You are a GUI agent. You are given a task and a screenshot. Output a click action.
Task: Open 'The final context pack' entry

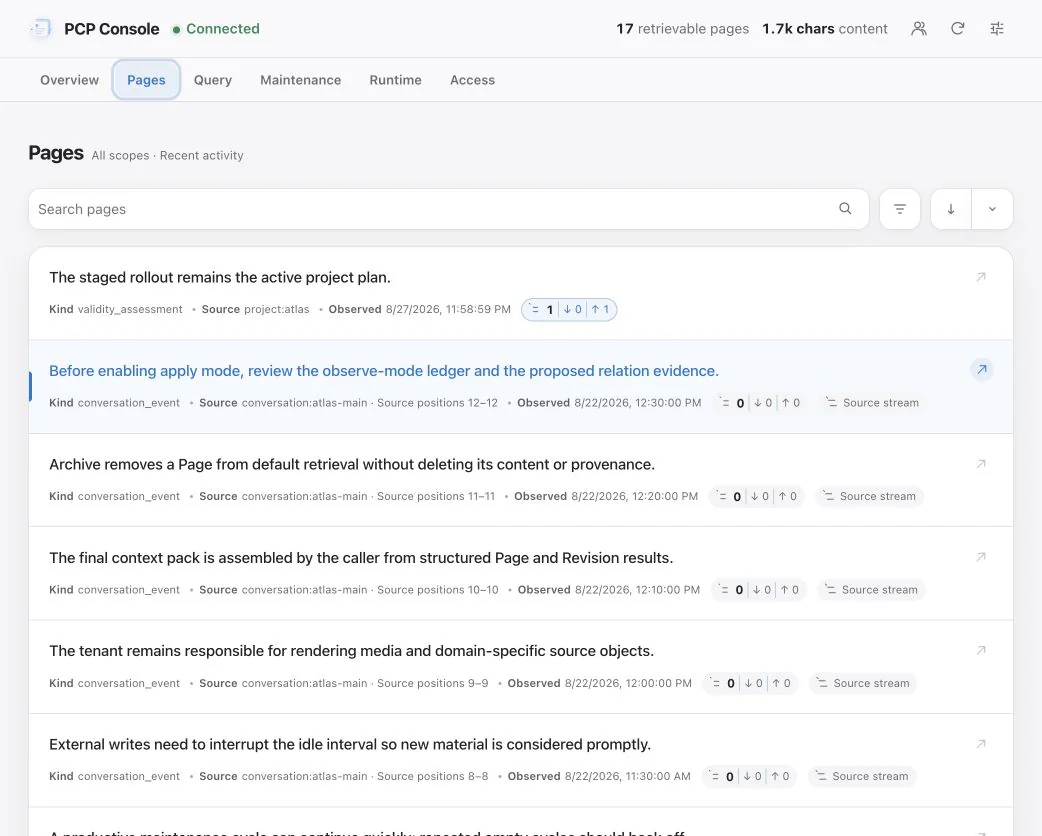click(362, 558)
